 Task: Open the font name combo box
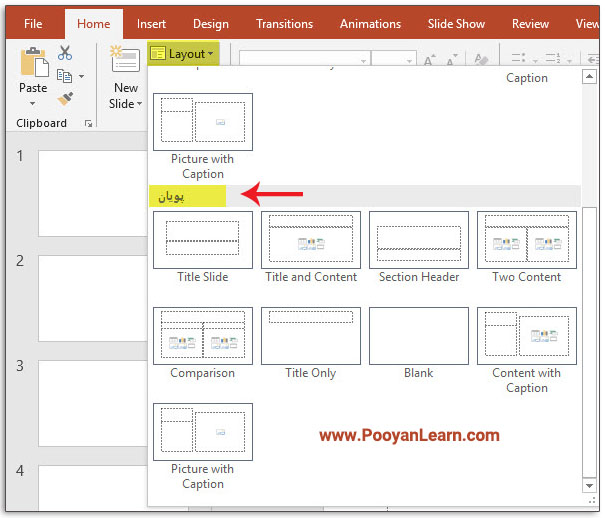(304, 59)
